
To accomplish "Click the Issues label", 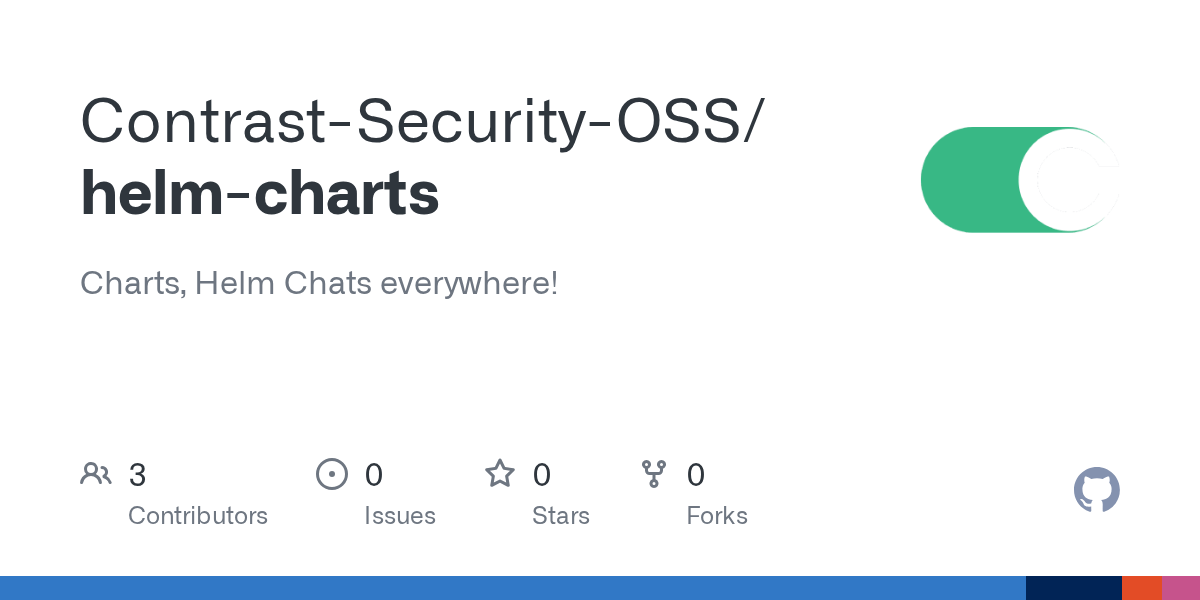I will coord(400,516).
